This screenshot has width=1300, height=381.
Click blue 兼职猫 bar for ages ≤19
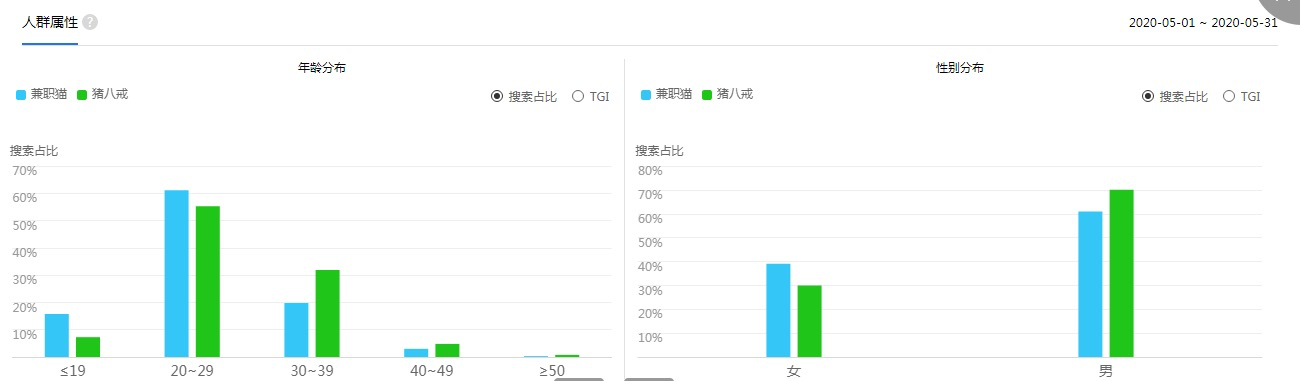click(x=57, y=335)
